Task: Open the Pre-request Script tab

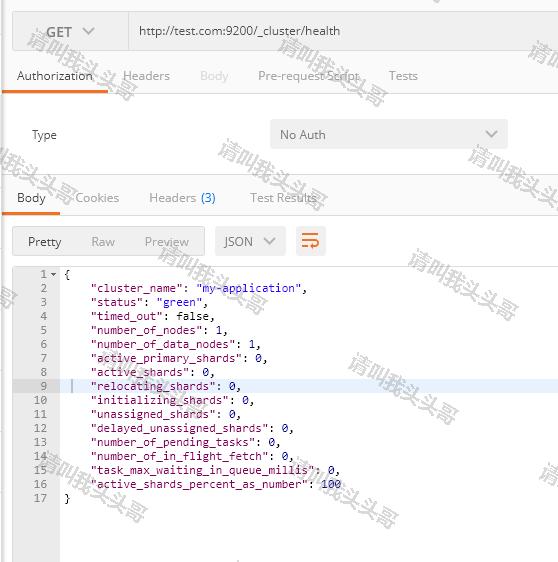Action: coord(308,76)
